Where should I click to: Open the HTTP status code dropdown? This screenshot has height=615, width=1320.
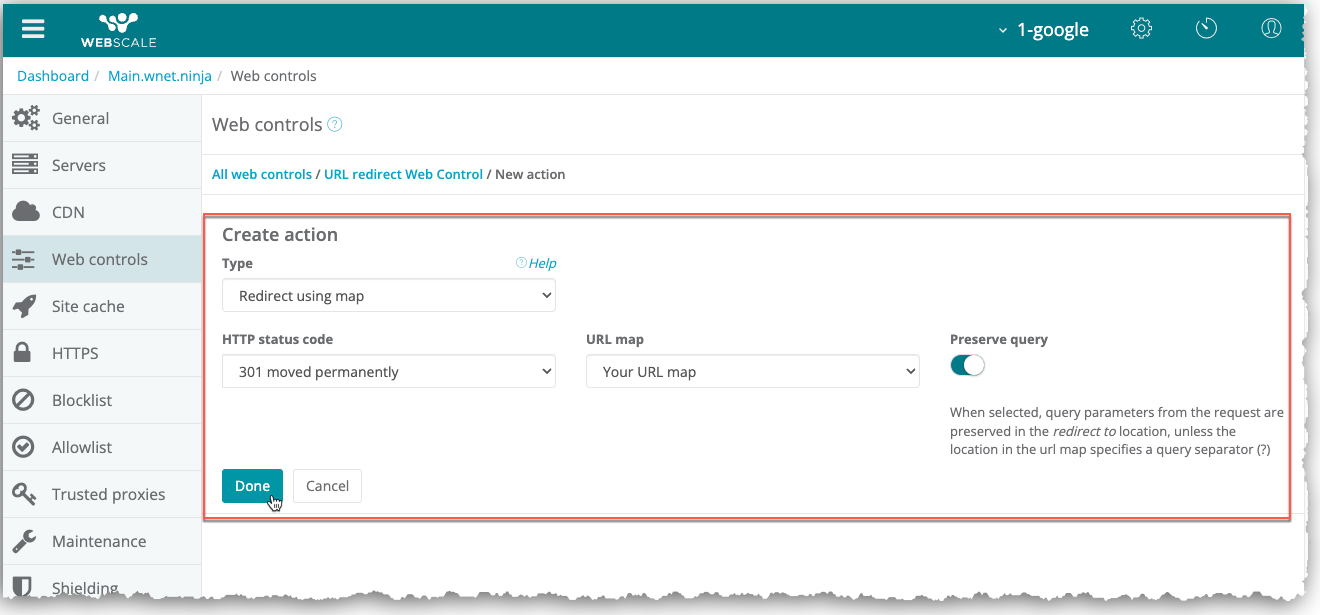pyautogui.click(x=388, y=372)
